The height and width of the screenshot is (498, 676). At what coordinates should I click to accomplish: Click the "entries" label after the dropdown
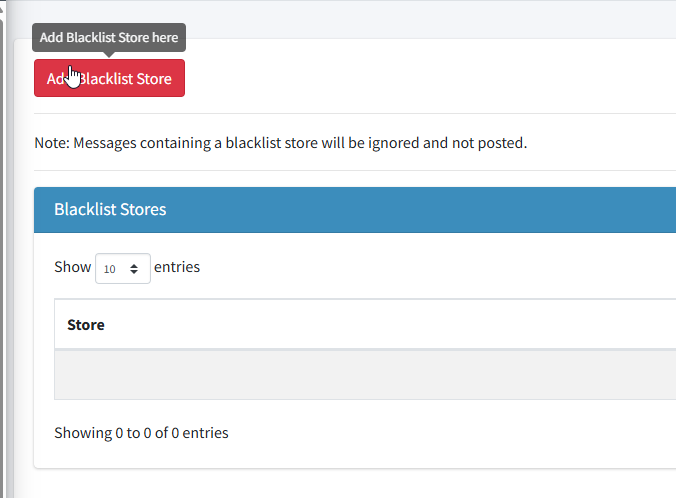pyautogui.click(x=177, y=267)
